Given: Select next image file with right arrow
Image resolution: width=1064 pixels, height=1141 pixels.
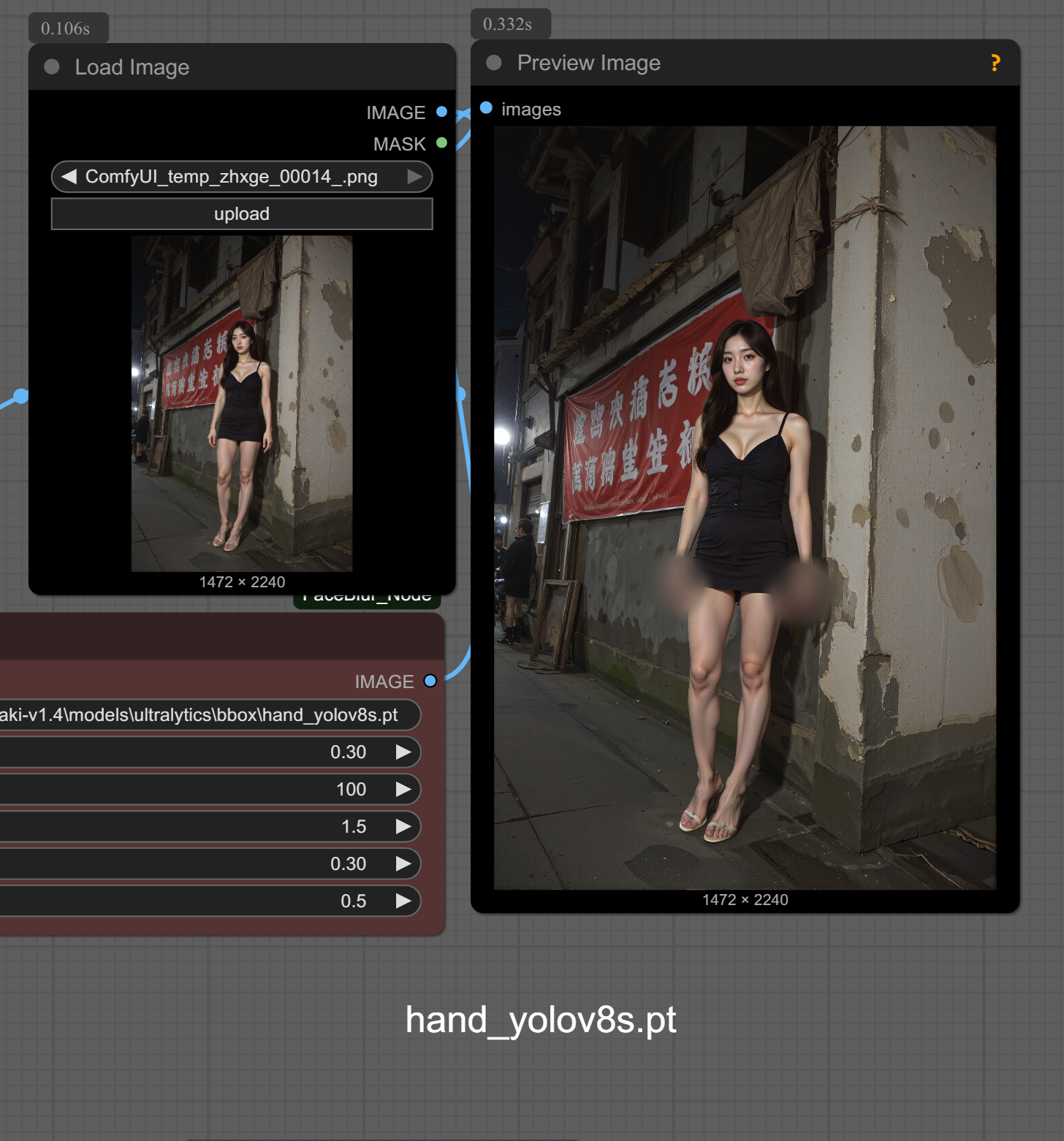Looking at the screenshot, I should click(x=414, y=177).
